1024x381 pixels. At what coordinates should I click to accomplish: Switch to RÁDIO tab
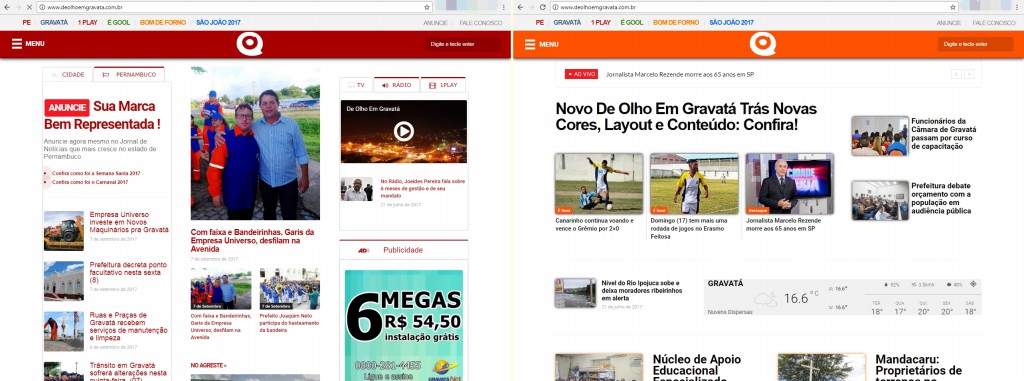(x=396, y=85)
